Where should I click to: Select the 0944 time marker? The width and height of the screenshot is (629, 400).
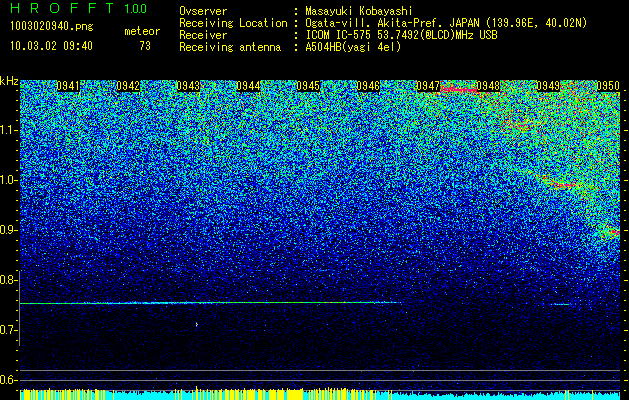click(x=248, y=86)
